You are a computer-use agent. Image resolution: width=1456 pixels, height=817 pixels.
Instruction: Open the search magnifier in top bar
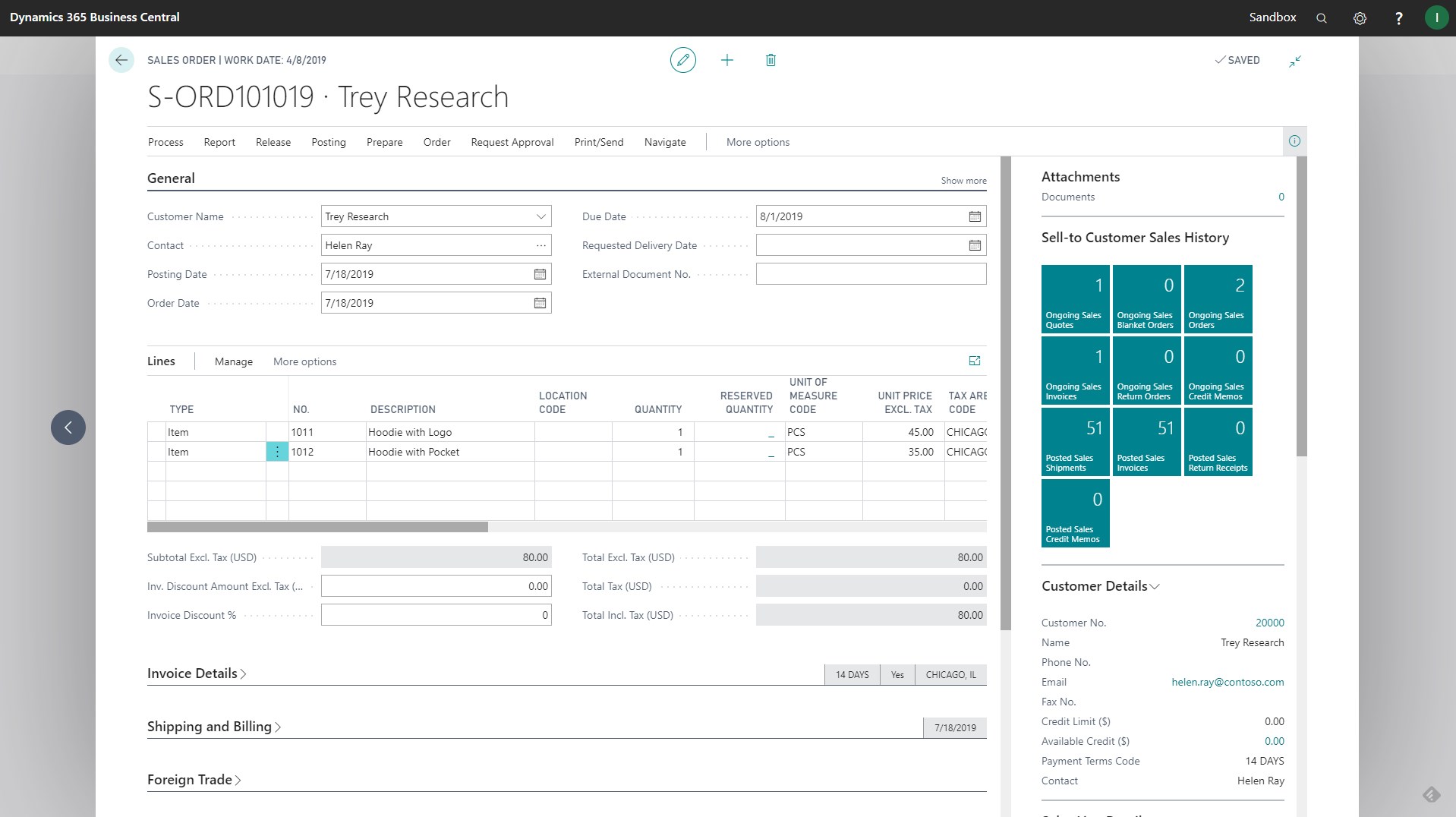[1322, 17]
